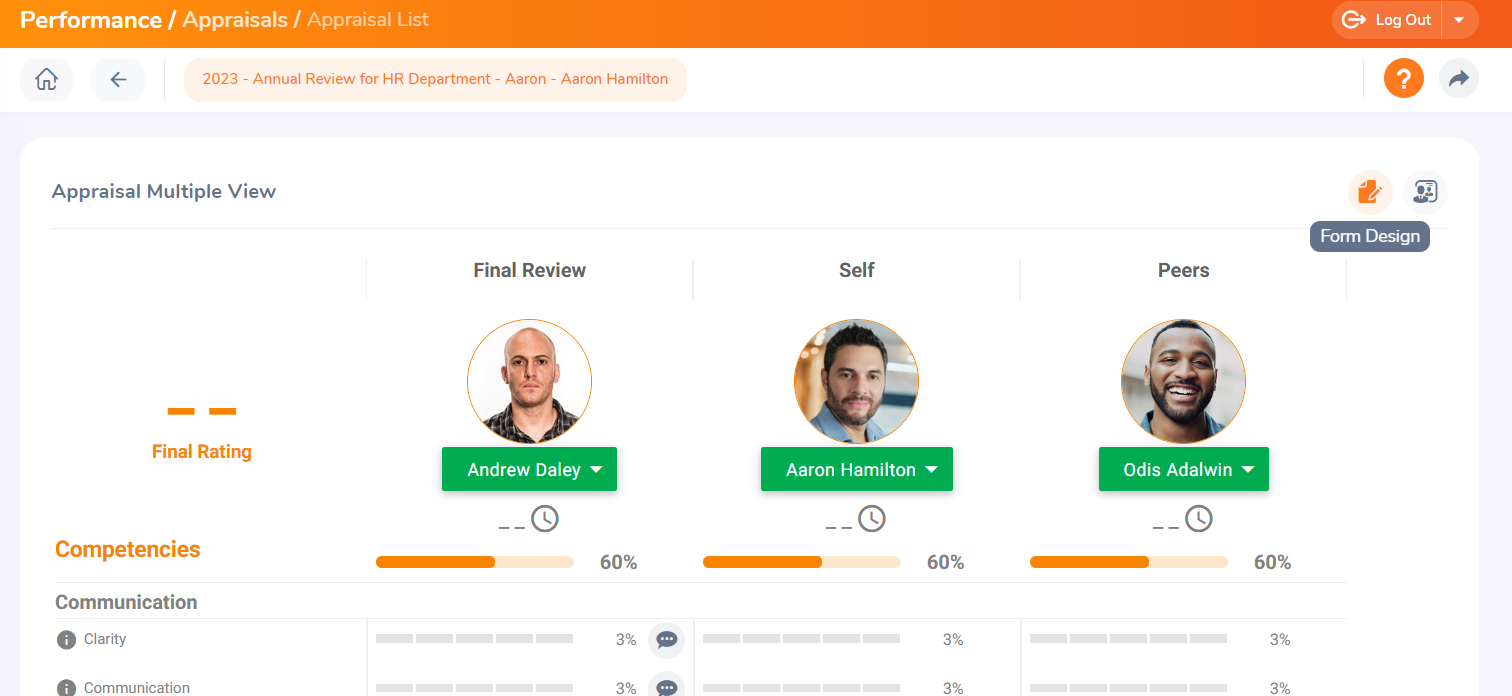Click the Home icon button
1512x696 pixels.
click(46, 80)
